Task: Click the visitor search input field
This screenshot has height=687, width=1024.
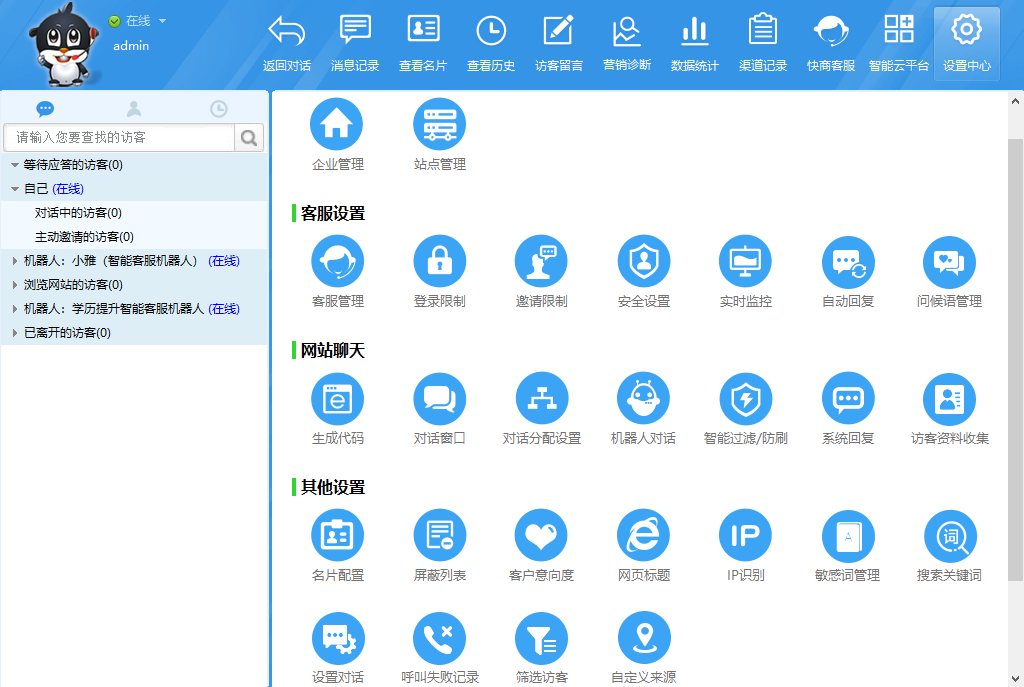Action: point(120,137)
